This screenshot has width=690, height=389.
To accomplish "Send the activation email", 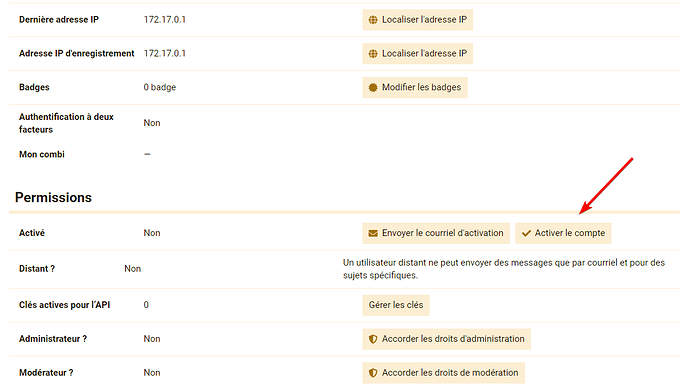I will pos(436,233).
